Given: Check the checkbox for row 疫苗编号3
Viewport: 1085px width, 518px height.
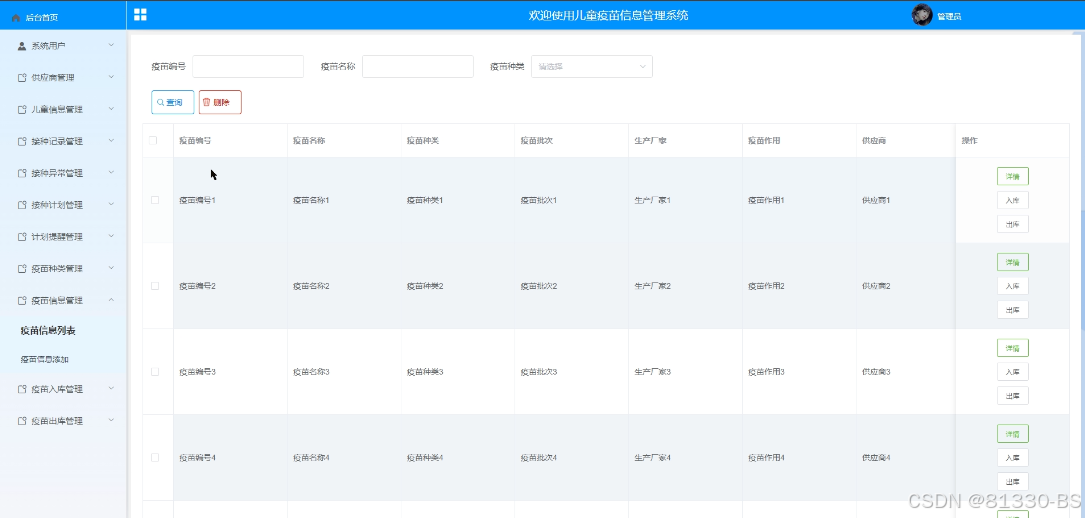Looking at the screenshot, I should click(x=155, y=371).
